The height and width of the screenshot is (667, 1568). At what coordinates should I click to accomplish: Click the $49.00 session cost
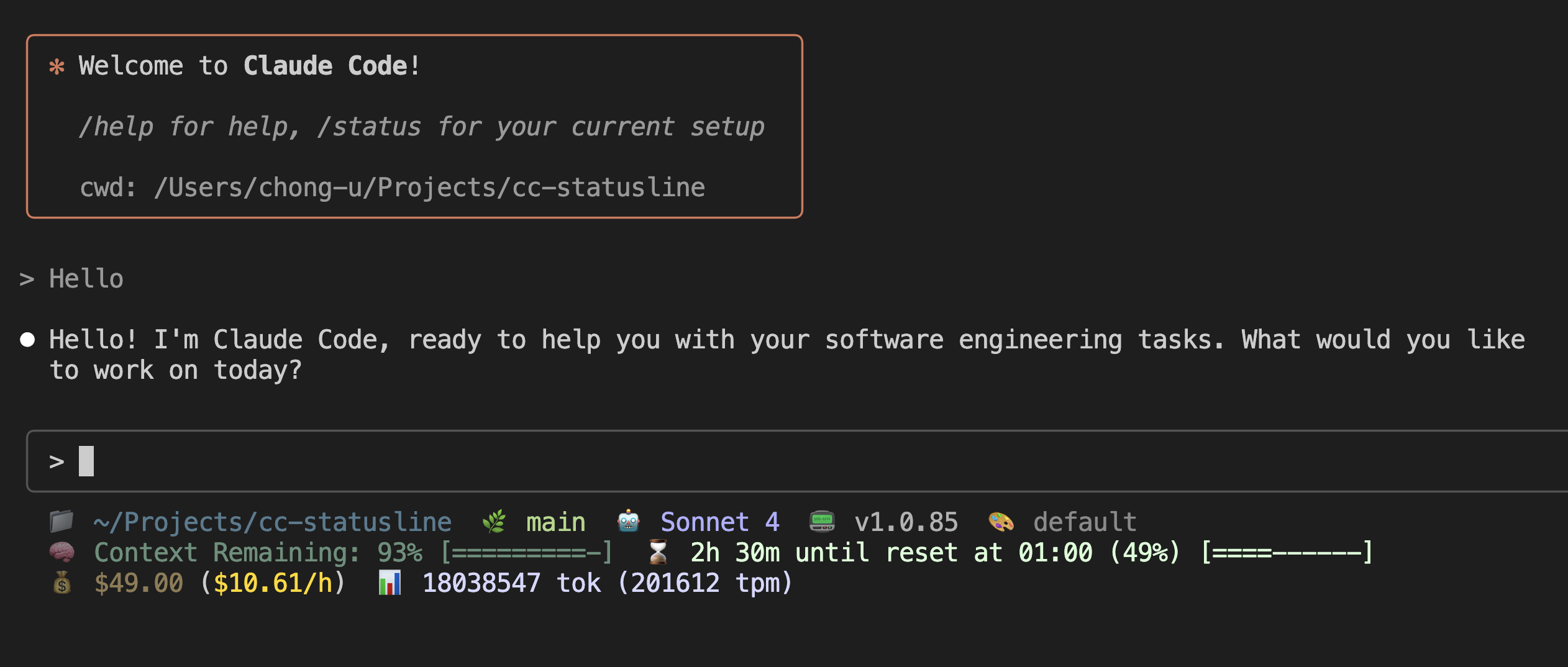pyautogui.click(x=139, y=583)
